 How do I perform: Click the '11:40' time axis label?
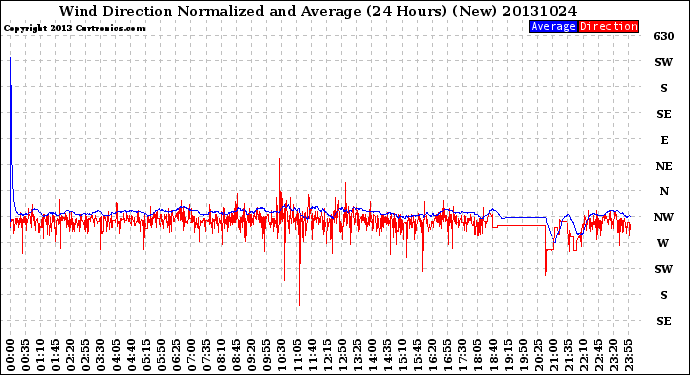(312, 355)
